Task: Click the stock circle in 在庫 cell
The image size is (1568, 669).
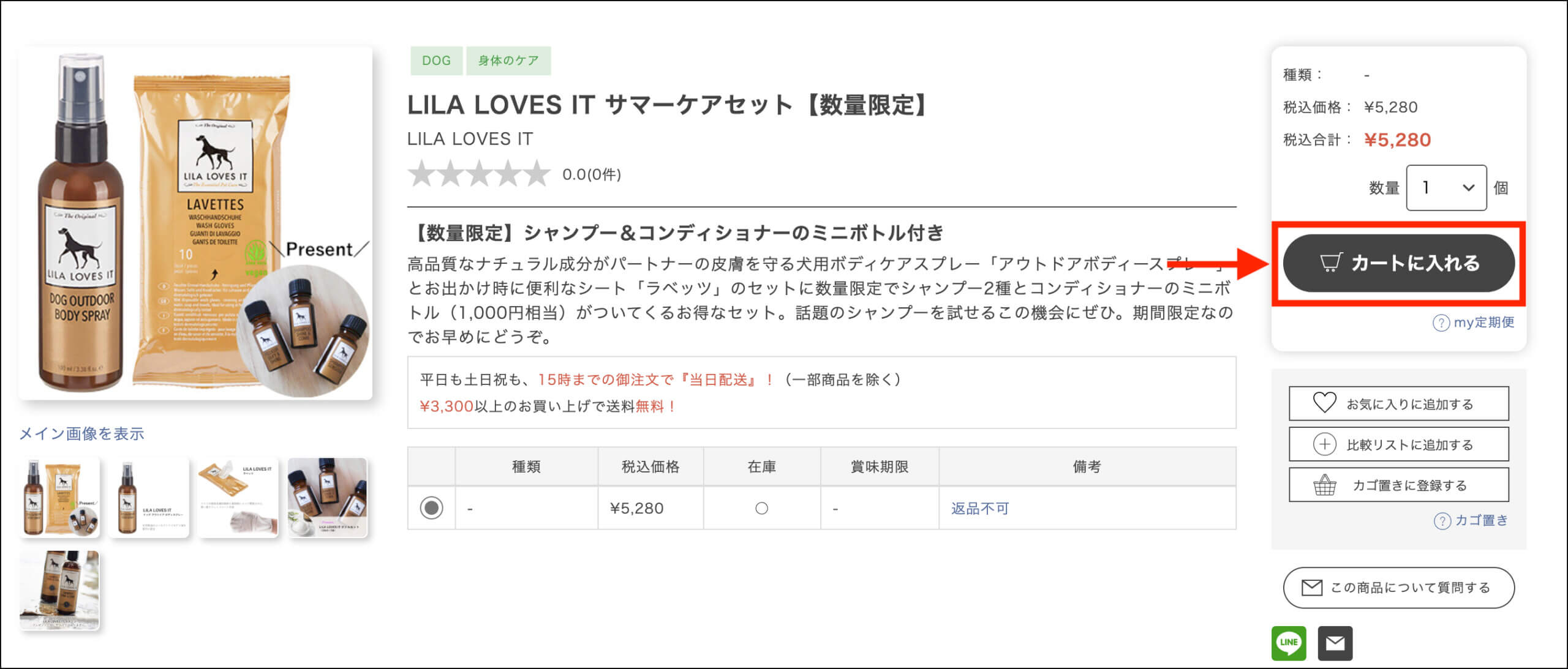Action: [x=761, y=509]
